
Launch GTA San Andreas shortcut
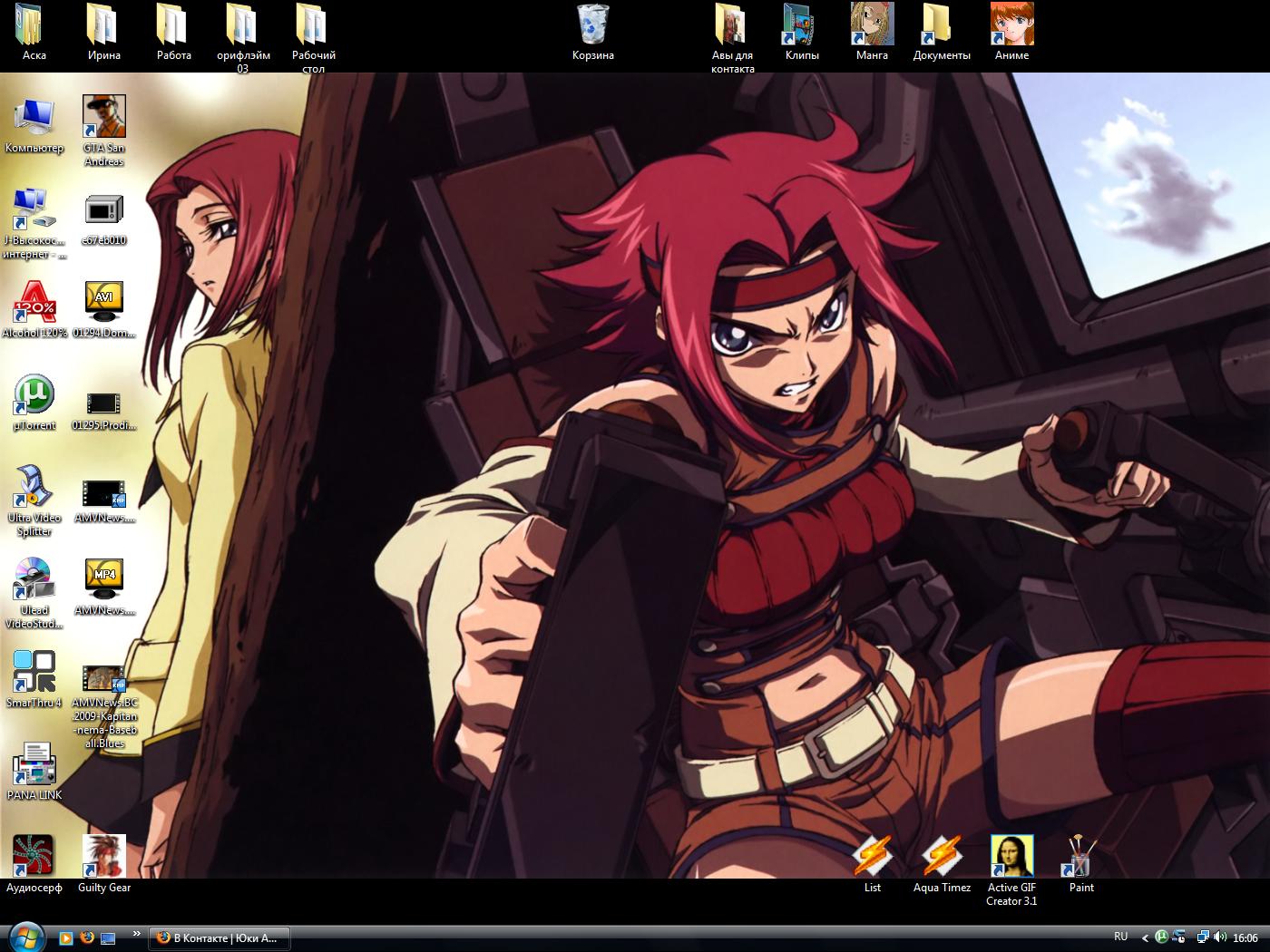click(x=103, y=131)
